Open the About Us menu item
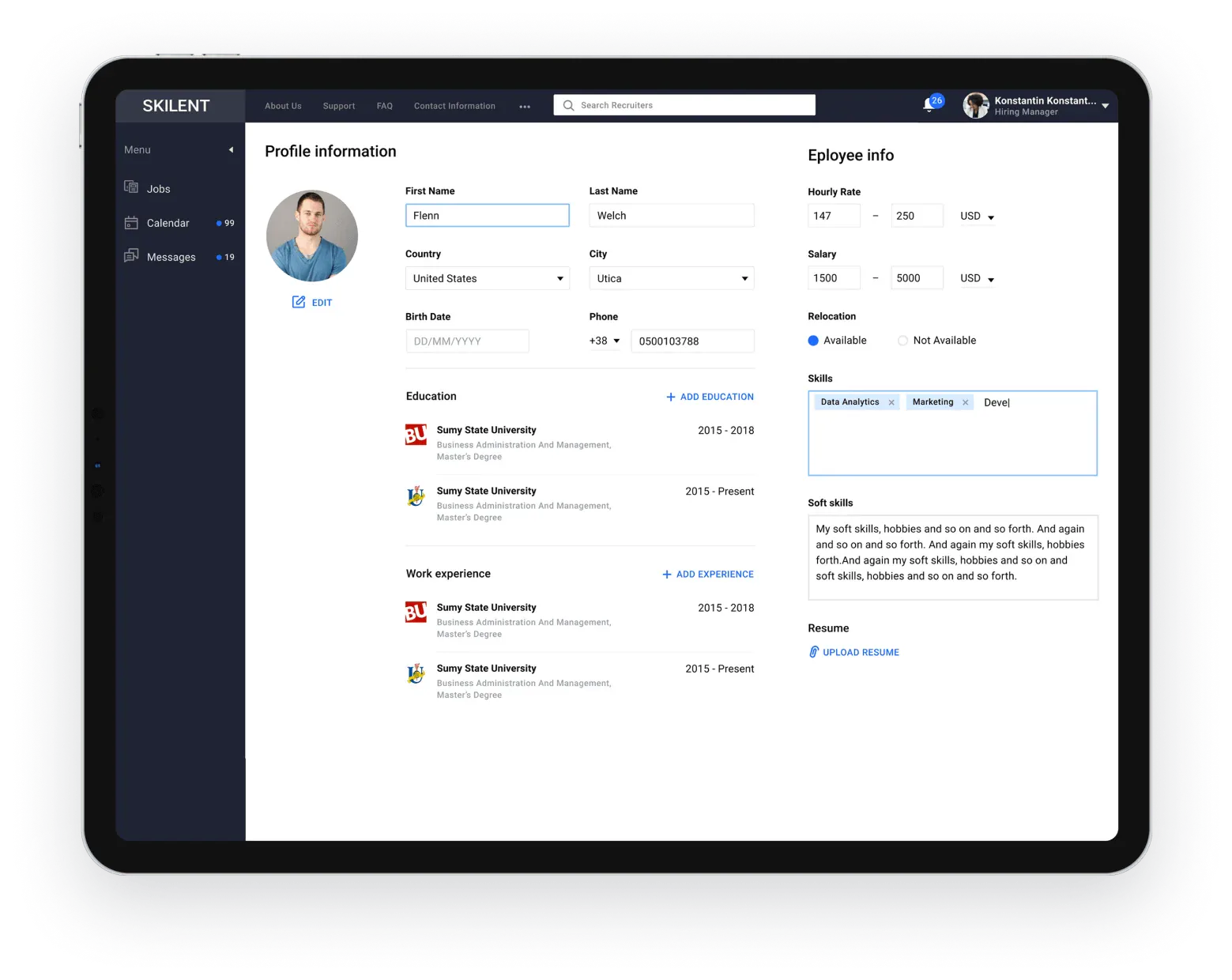The image size is (1232, 980). click(x=283, y=106)
